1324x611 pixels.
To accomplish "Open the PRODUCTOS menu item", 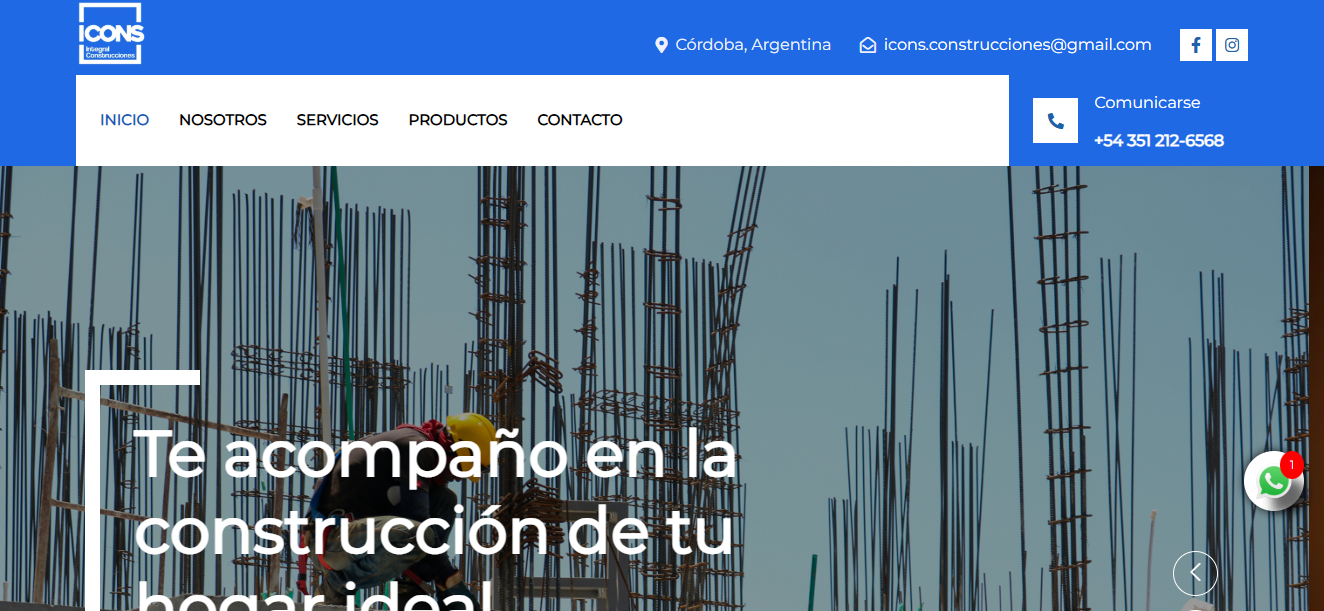I will (458, 120).
